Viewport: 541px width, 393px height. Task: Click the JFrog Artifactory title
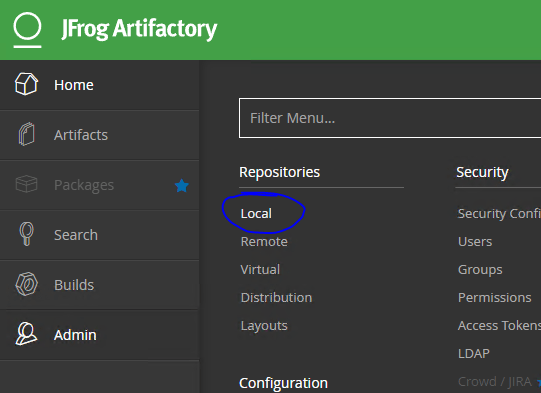pyautogui.click(x=139, y=29)
